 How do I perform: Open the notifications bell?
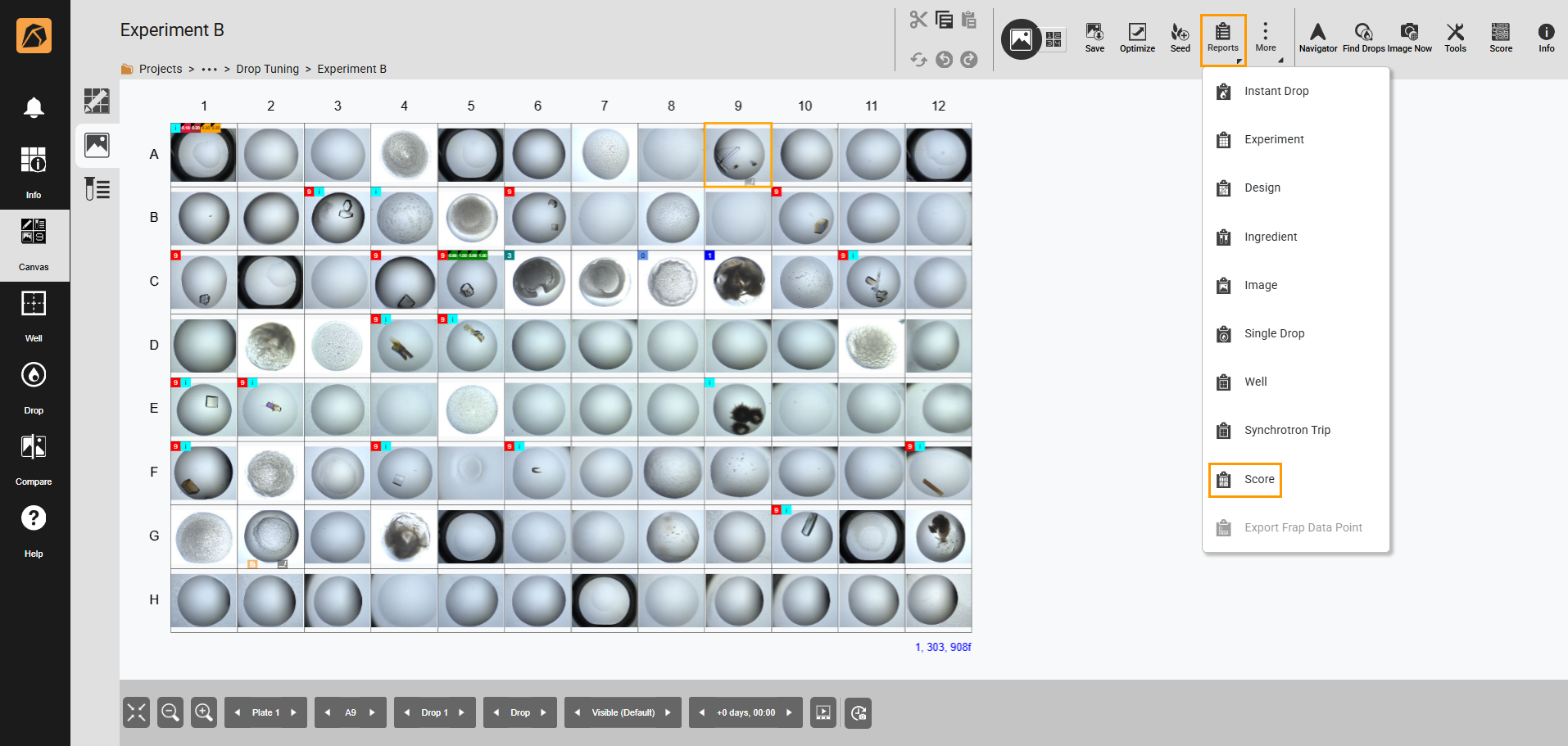pyautogui.click(x=34, y=107)
